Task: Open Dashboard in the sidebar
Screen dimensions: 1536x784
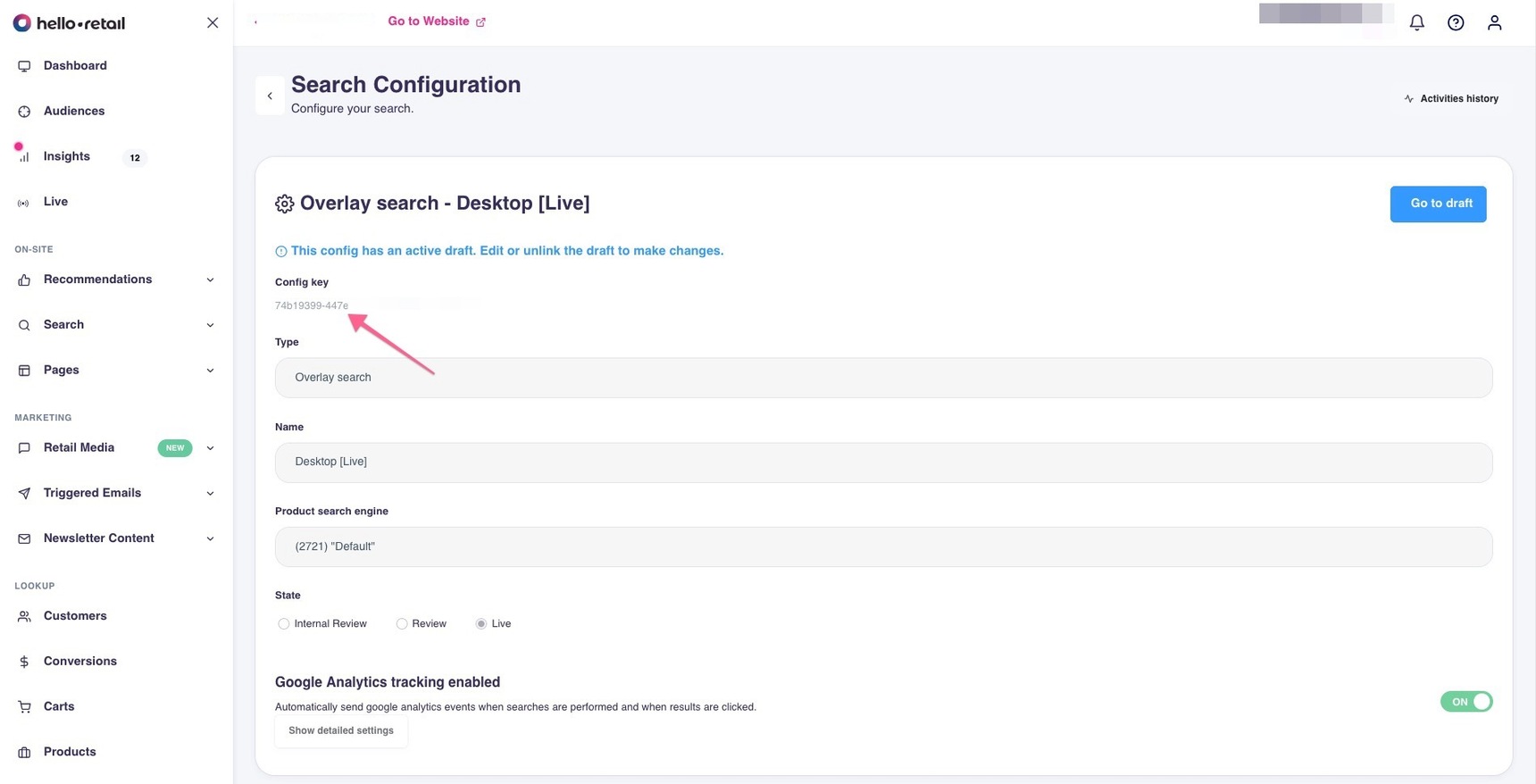Action: (75, 66)
